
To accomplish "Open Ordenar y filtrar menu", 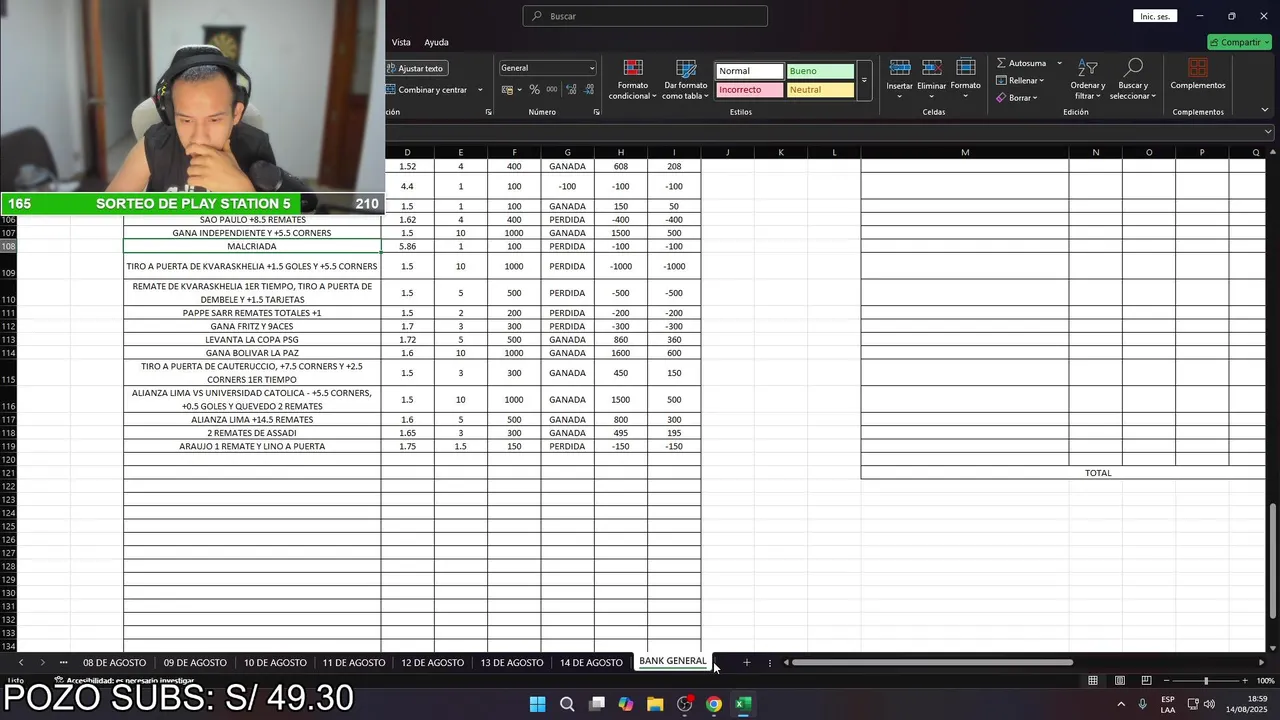I will (x=1087, y=79).
